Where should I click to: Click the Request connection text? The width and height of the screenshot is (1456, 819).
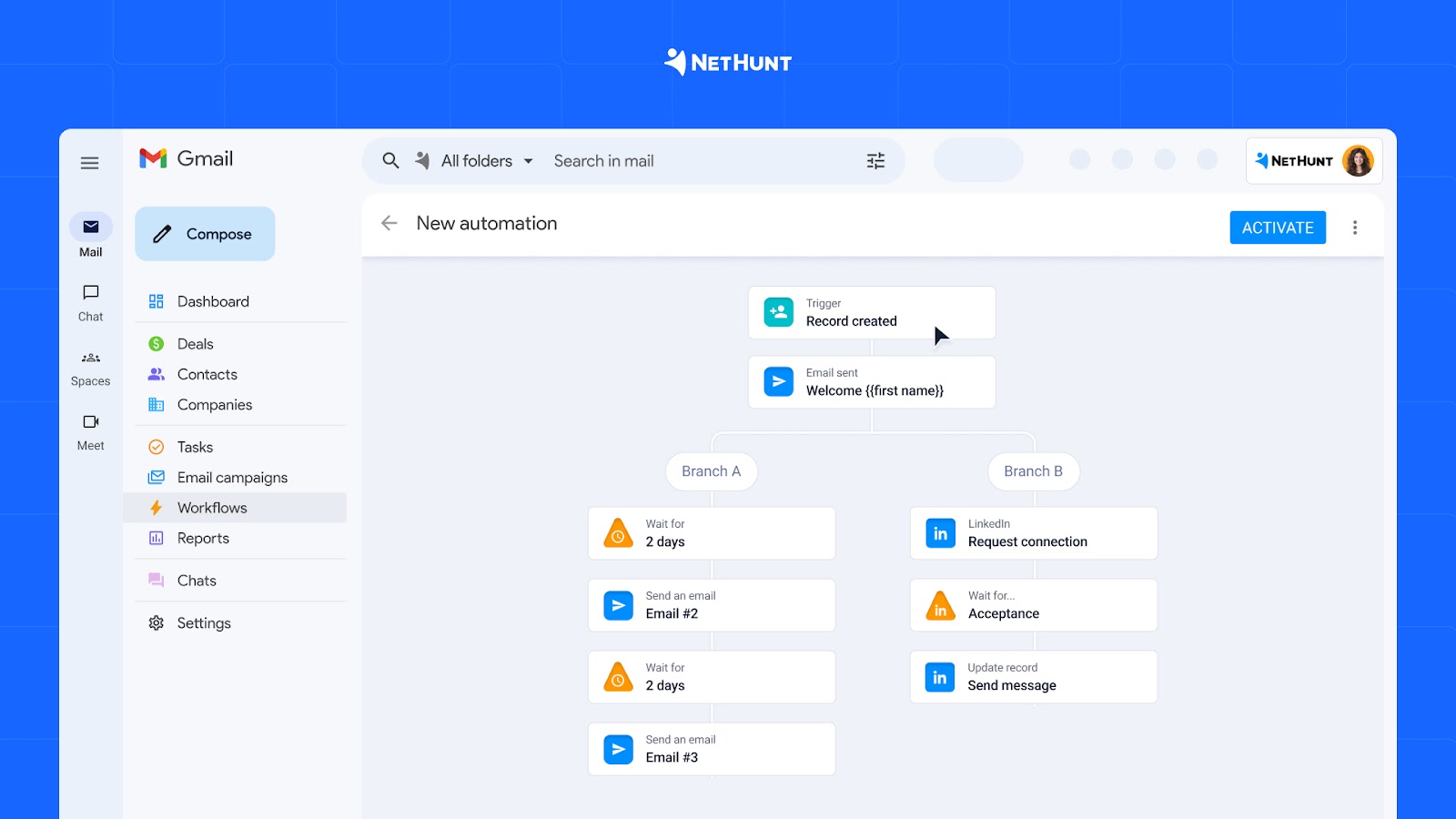click(1027, 541)
